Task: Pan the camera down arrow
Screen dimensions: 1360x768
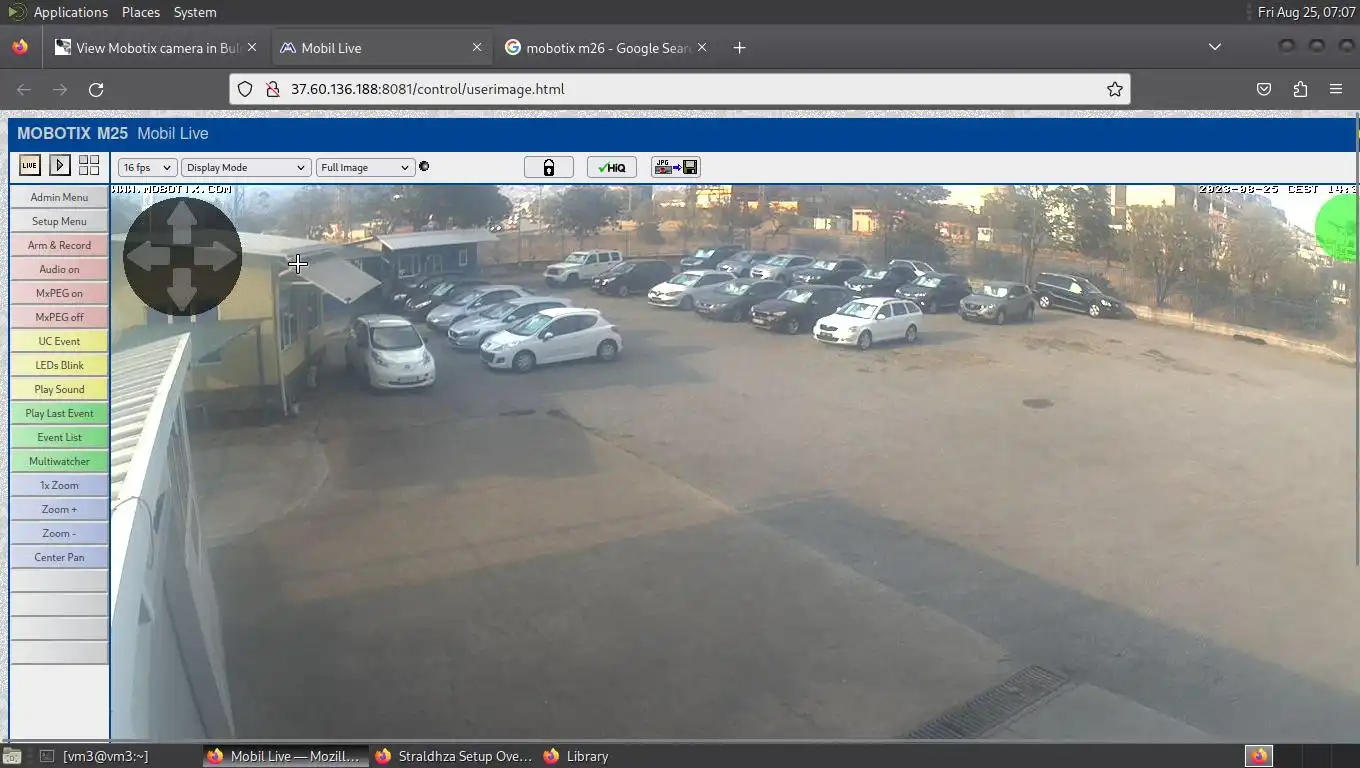Action: click(181, 292)
